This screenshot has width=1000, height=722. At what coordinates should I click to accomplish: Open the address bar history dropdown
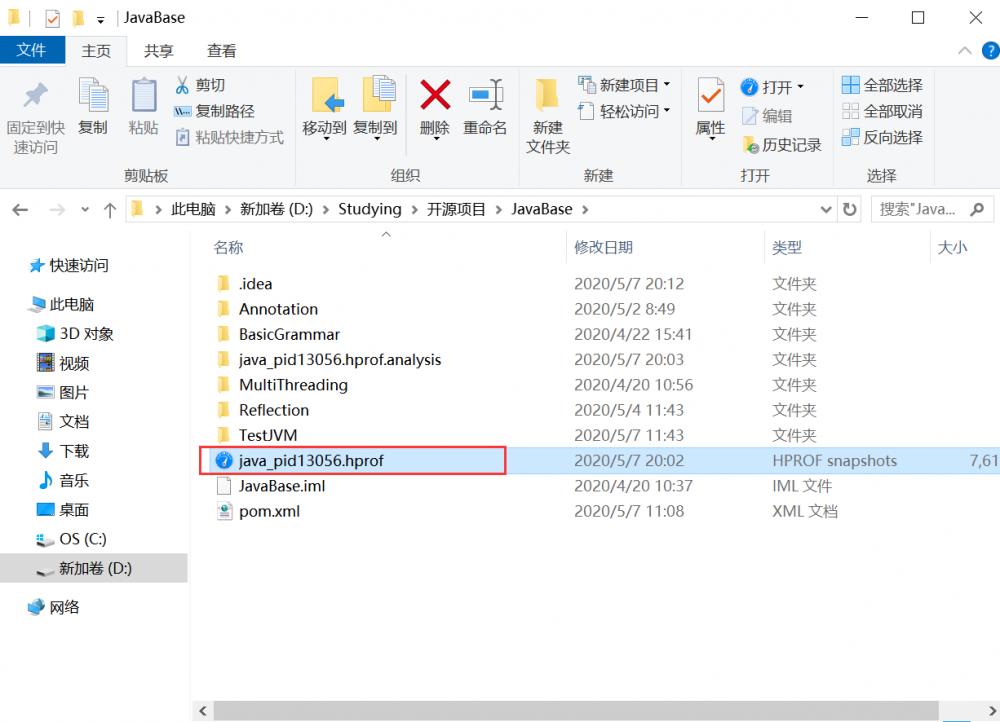point(825,209)
